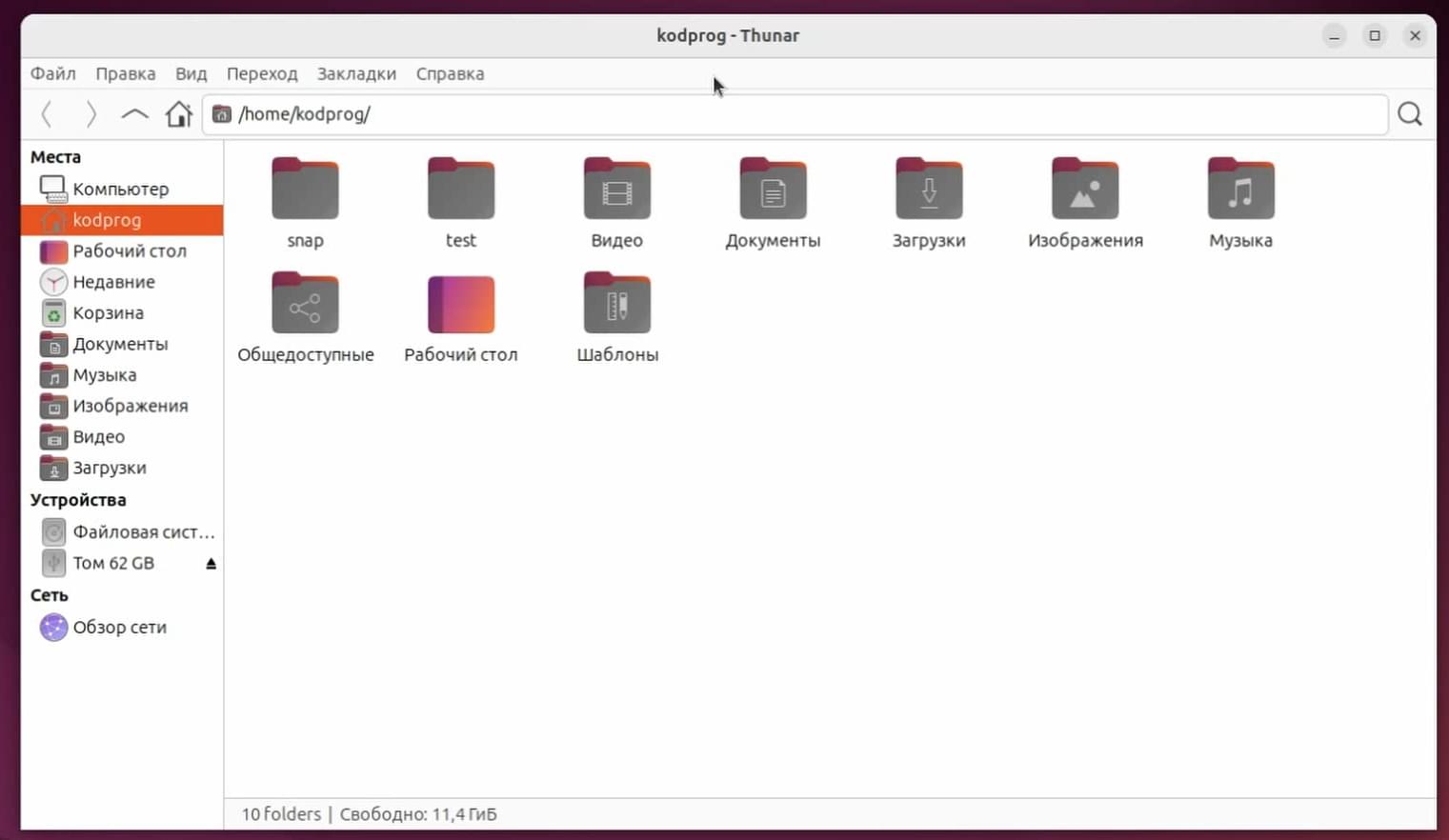Screen dimensions: 1449x840
Task: Select the Рабочий стол folder icon in main pane
Action: (461, 304)
